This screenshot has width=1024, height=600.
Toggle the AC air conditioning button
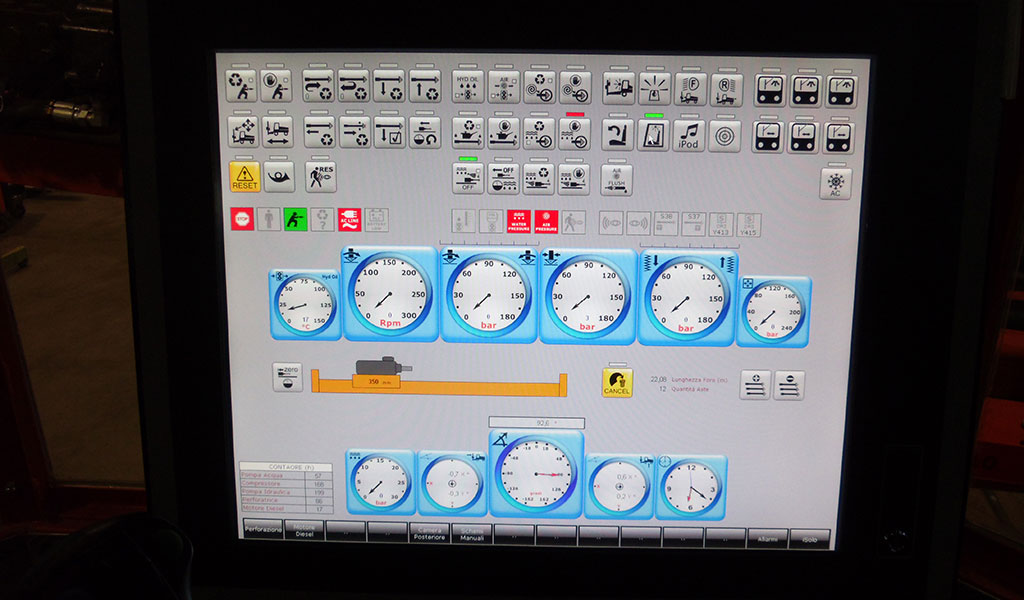[x=835, y=183]
